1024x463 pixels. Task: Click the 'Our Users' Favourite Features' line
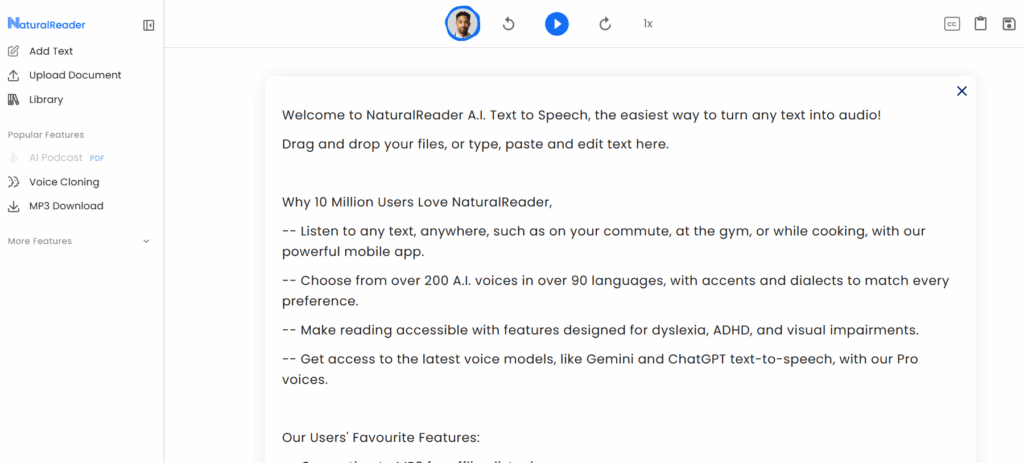click(381, 437)
